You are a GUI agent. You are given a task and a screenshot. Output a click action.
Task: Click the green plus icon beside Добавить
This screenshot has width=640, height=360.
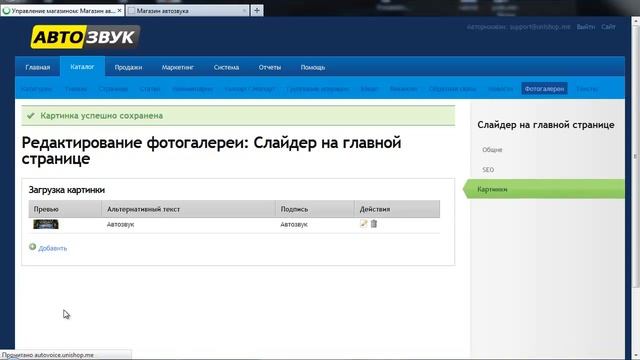point(33,247)
